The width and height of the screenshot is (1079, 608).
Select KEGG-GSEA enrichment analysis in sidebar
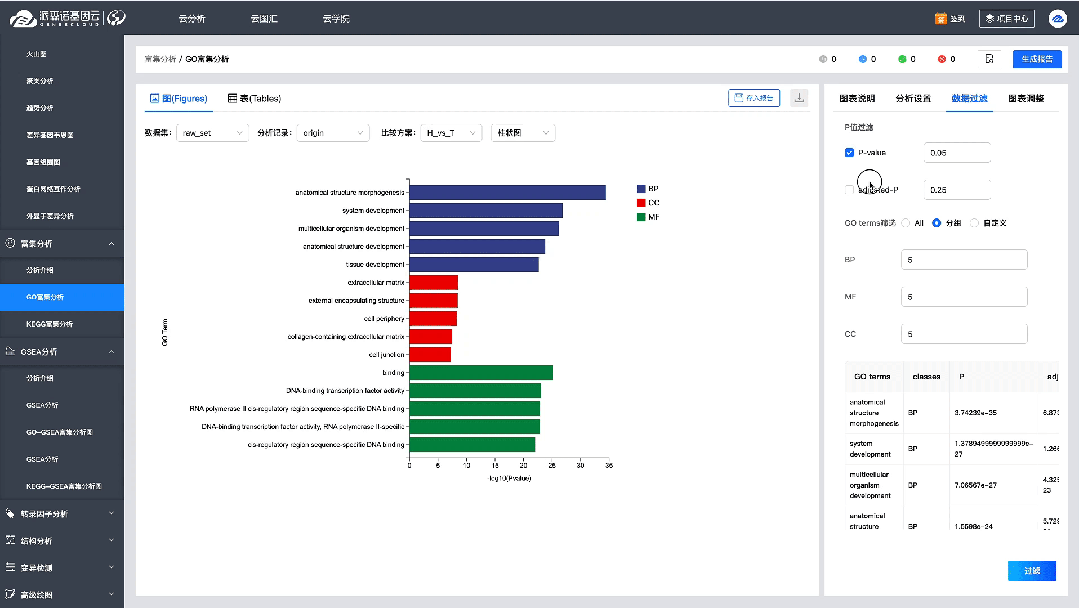62,486
